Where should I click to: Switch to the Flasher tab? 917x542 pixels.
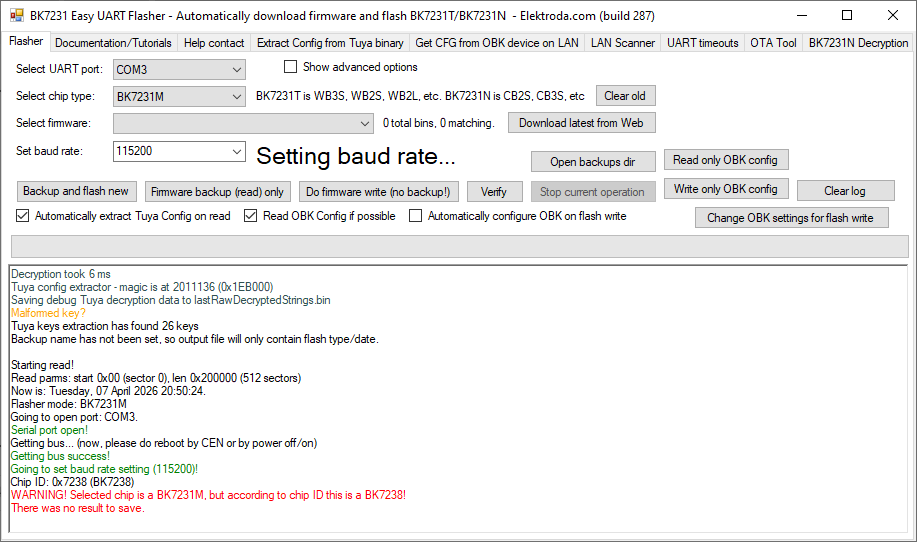pyautogui.click(x=26, y=42)
